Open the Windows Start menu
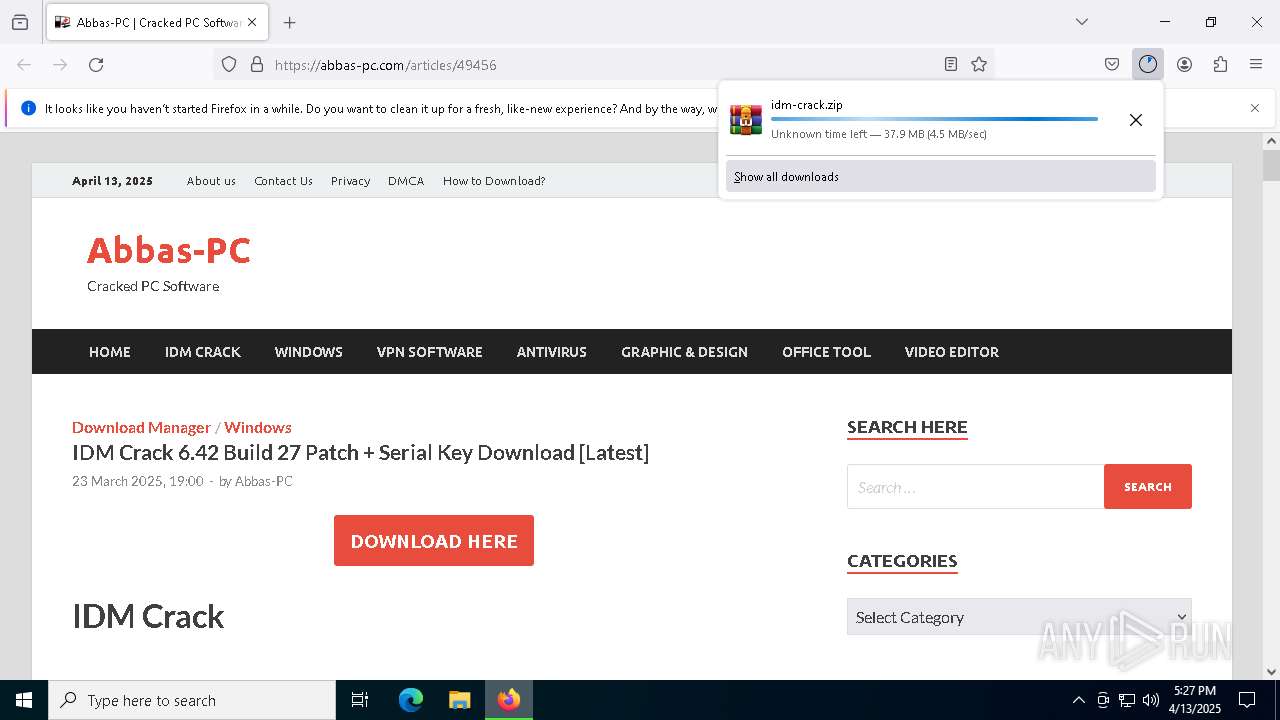This screenshot has height=720, width=1280. [24, 700]
